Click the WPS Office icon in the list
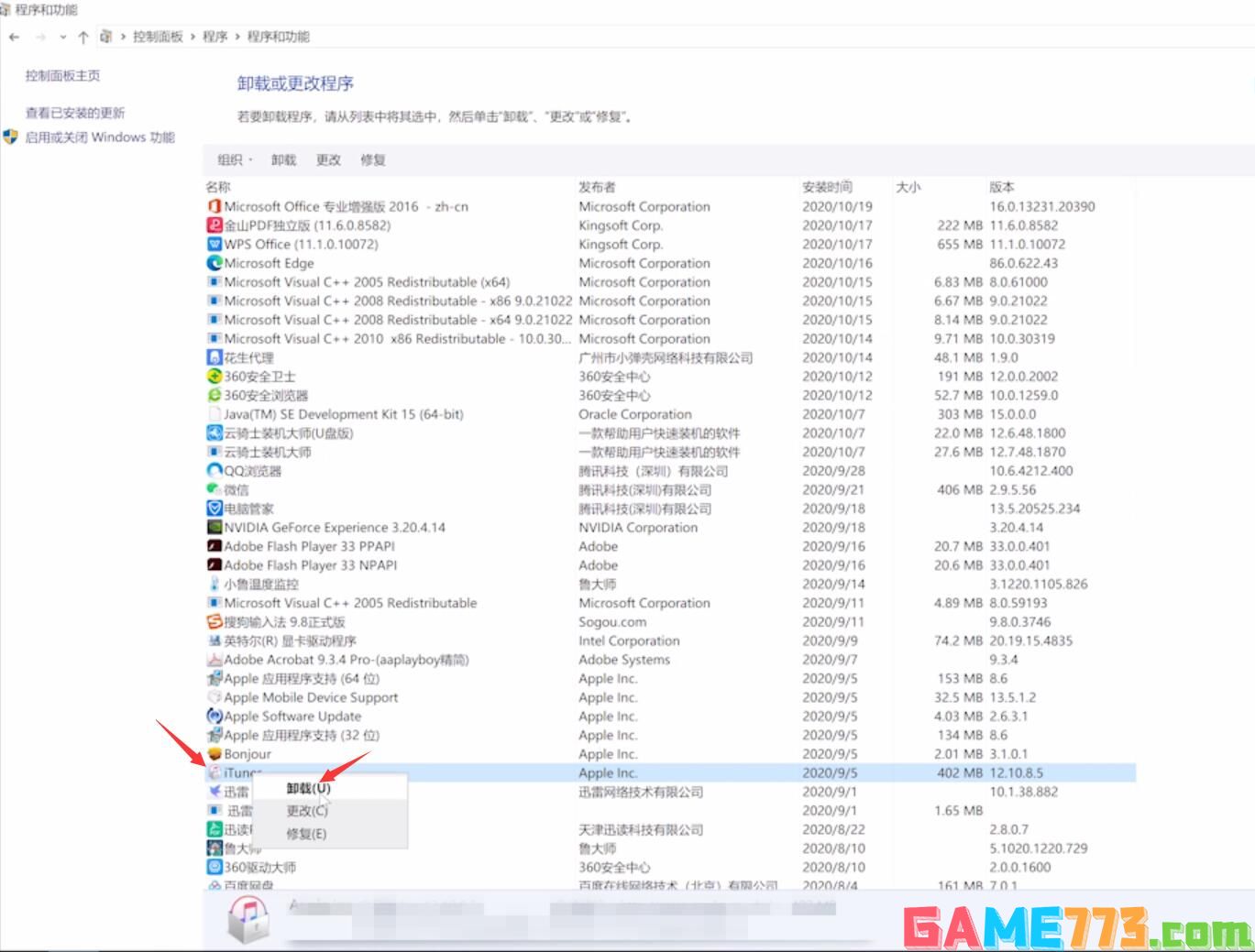The image size is (1255, 952). pyautogui.click(x=215, y=244)
